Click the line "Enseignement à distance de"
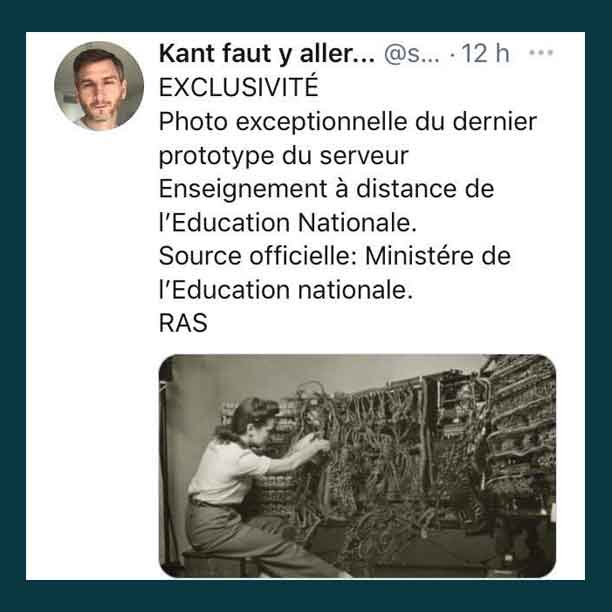The width and height of the screenshot is (612, 612). [x=326, y=189]
